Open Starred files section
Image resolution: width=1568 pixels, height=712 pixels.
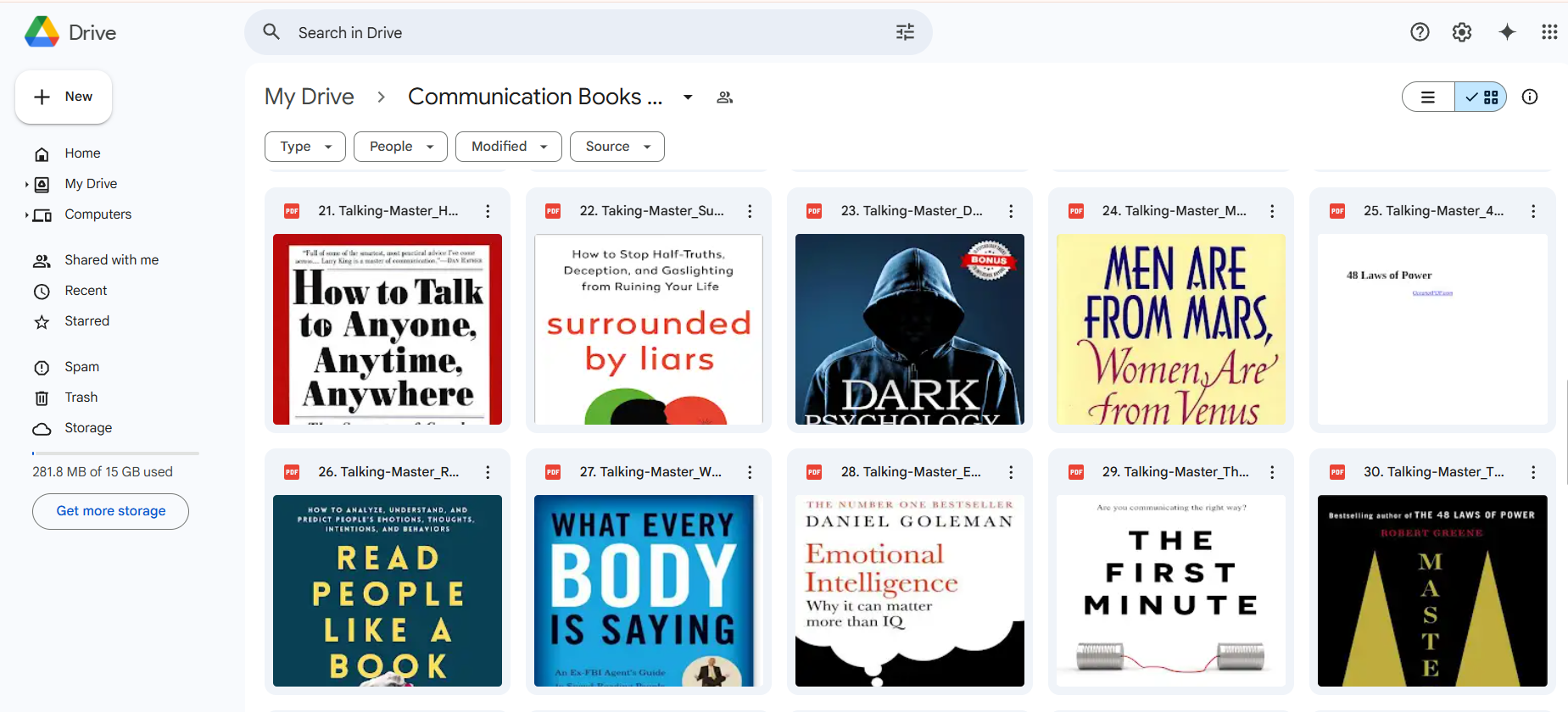[x=86, y=321]
